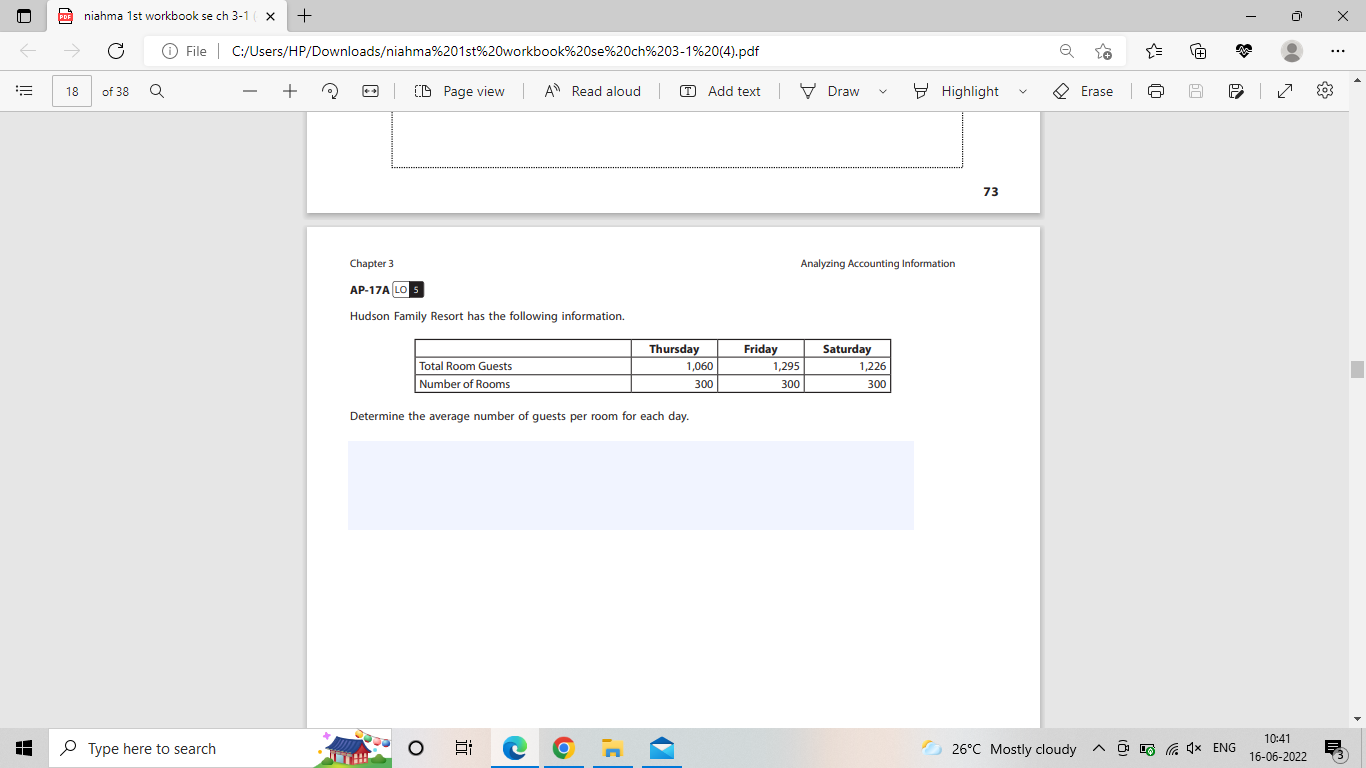Open PDF viewer settings gear
Viewport: 1366px width, 768px height.
1324,91
